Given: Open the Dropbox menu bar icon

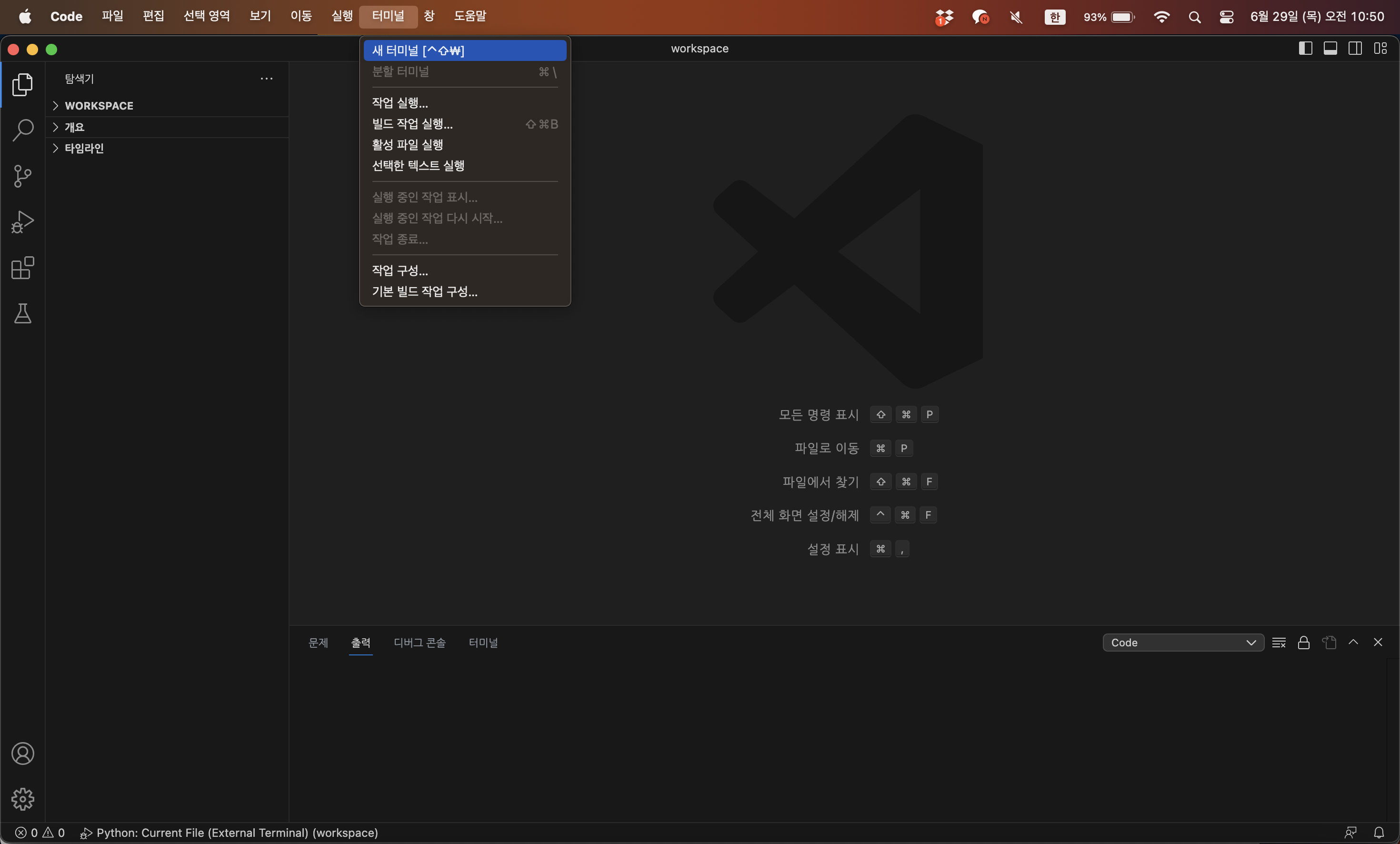Looking at the screenshot, I should point(944,17).
